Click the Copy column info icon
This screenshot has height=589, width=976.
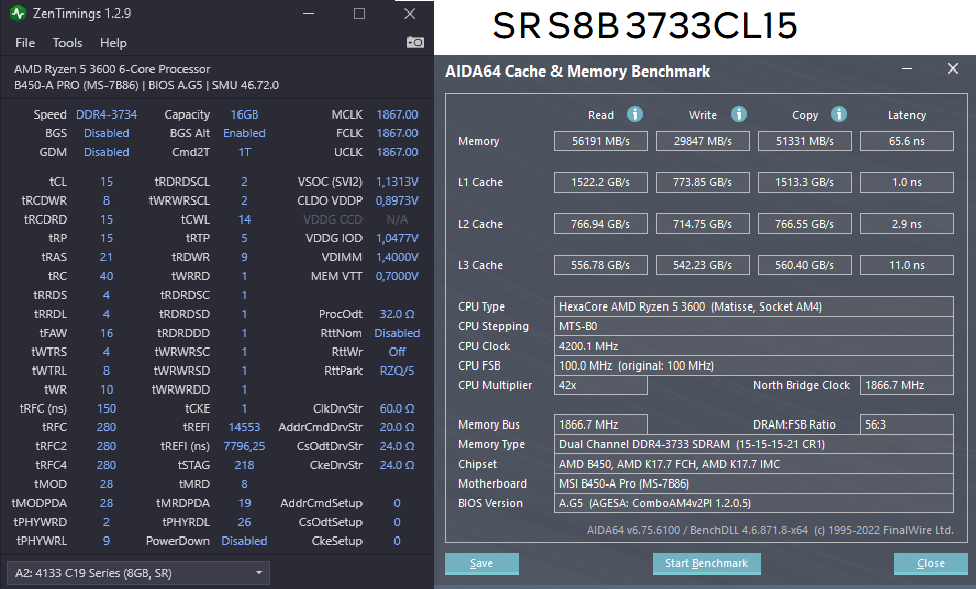(838, 114)
